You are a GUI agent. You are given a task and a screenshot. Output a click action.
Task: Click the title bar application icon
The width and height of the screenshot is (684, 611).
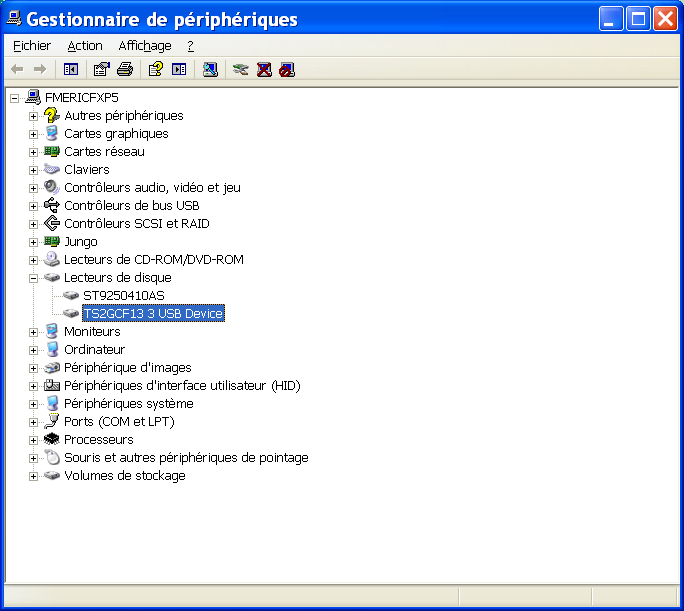point(14,18)
